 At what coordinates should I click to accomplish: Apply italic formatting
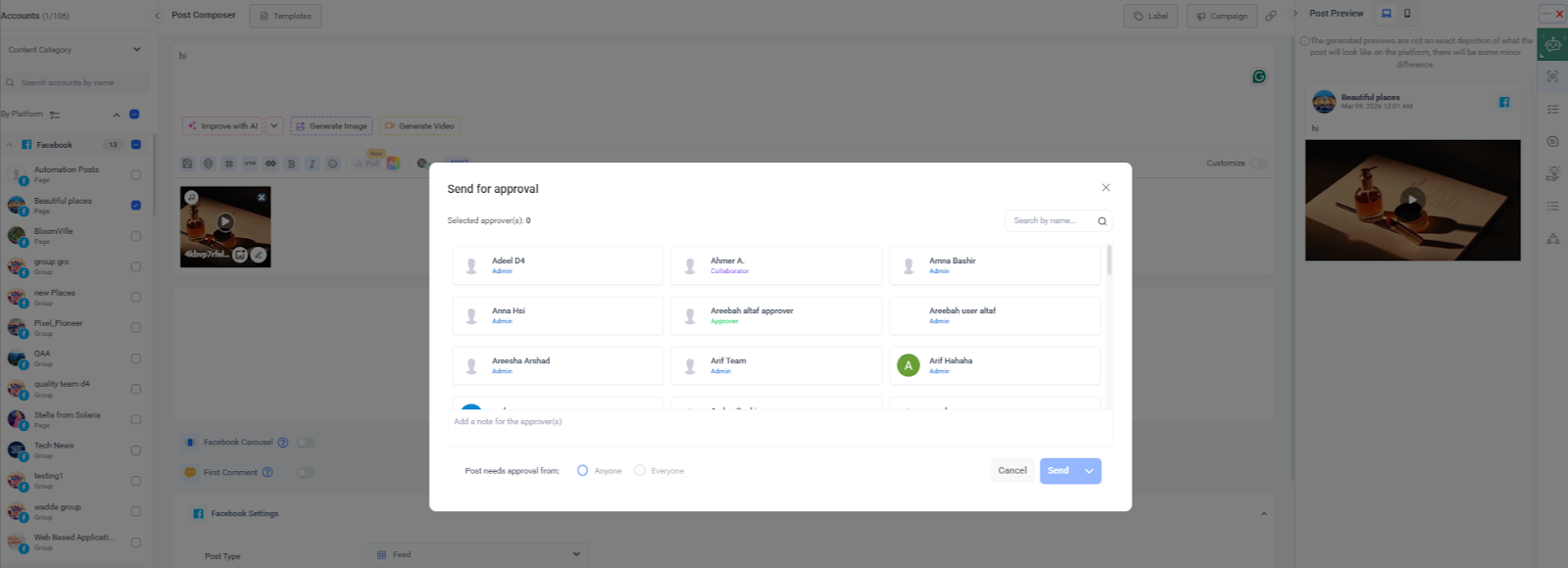coord(312,164)
